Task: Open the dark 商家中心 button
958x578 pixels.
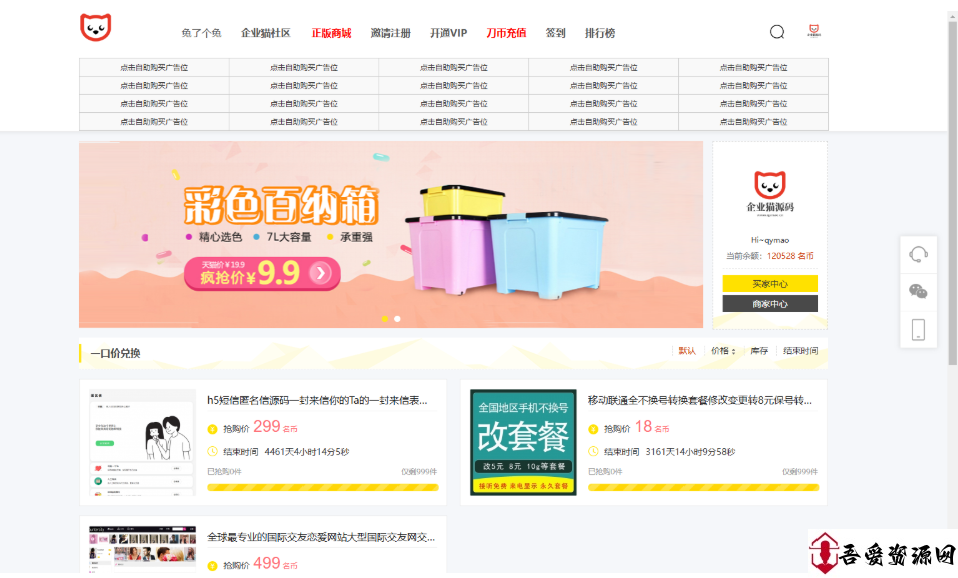Action: pos(769,304)
